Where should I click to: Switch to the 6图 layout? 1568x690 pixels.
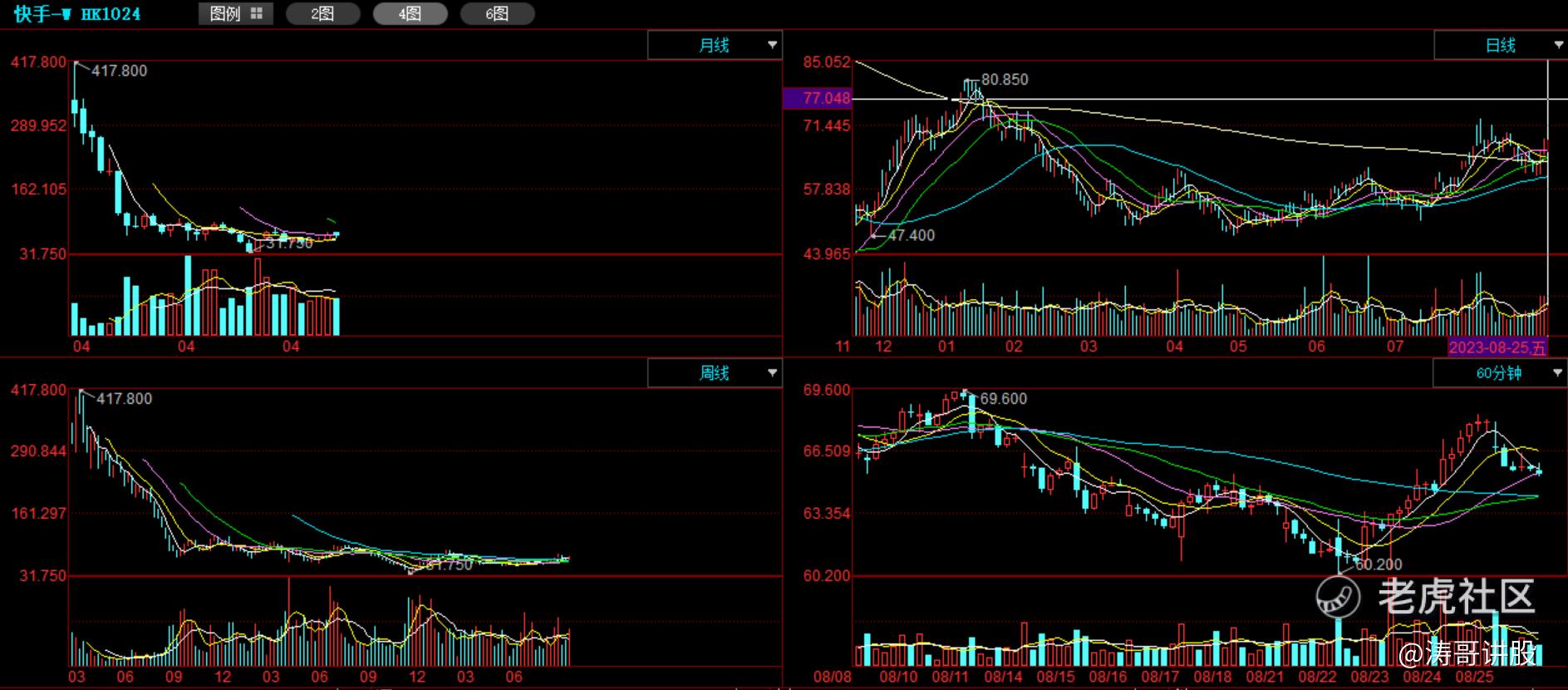(x=497, y=13)
